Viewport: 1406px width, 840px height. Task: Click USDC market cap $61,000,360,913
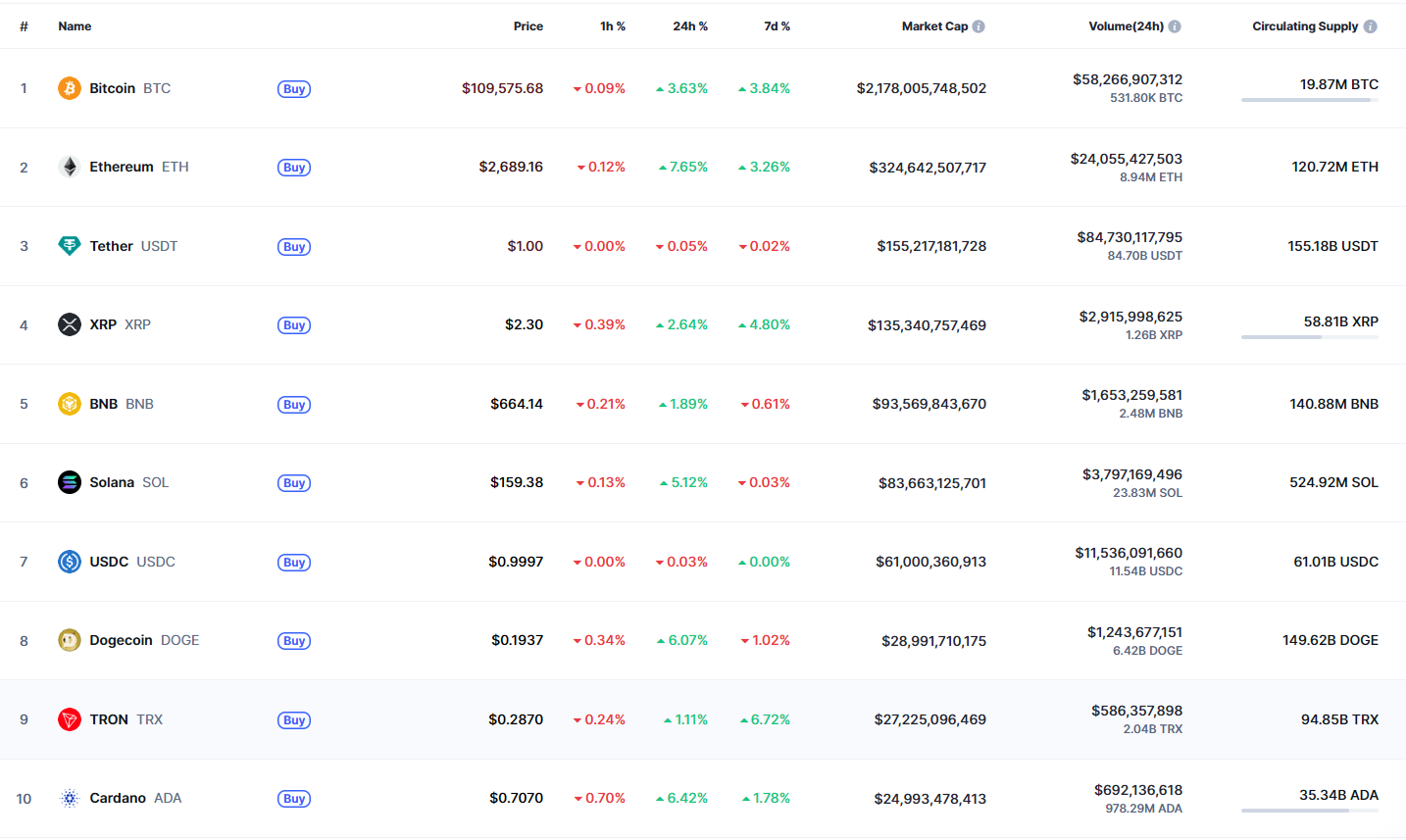tap(931, 562)
